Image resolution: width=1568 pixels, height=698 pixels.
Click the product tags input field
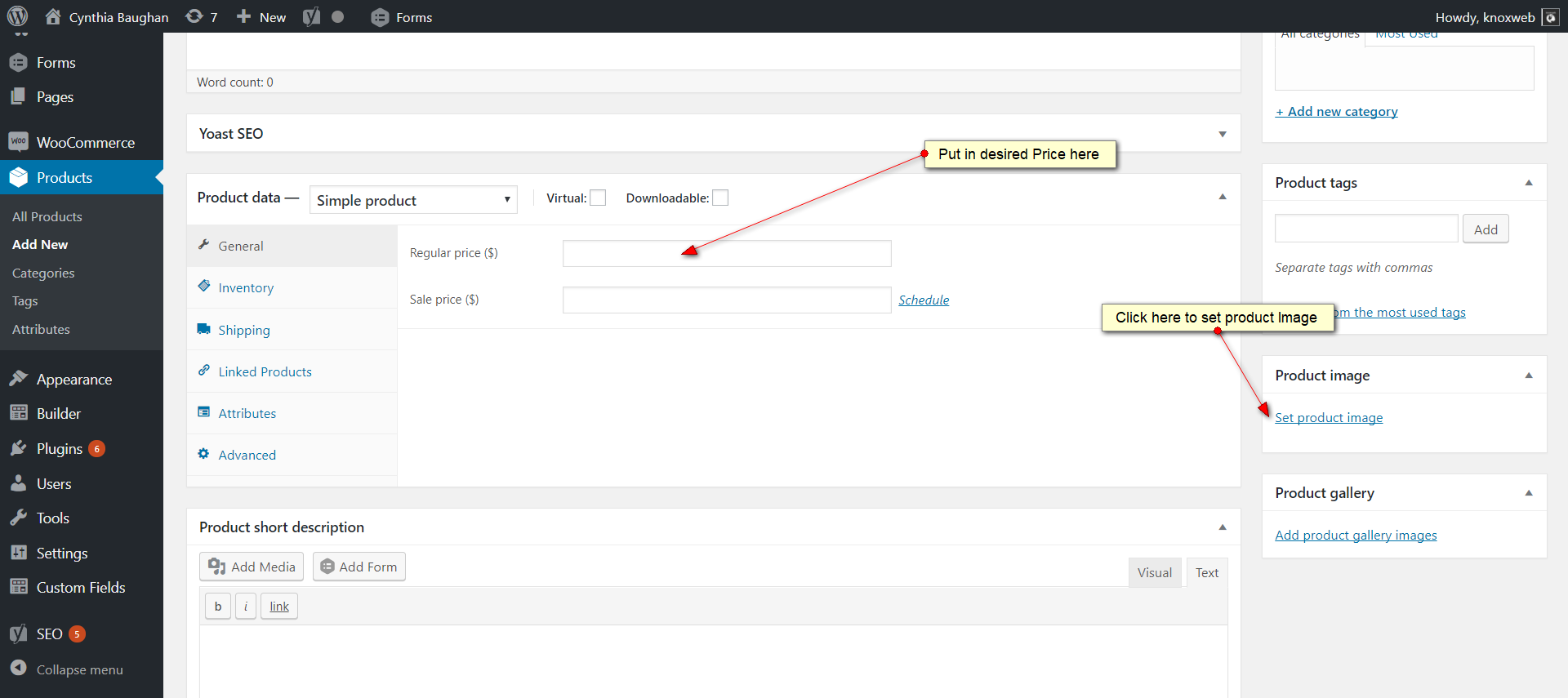pos(1366,229)
